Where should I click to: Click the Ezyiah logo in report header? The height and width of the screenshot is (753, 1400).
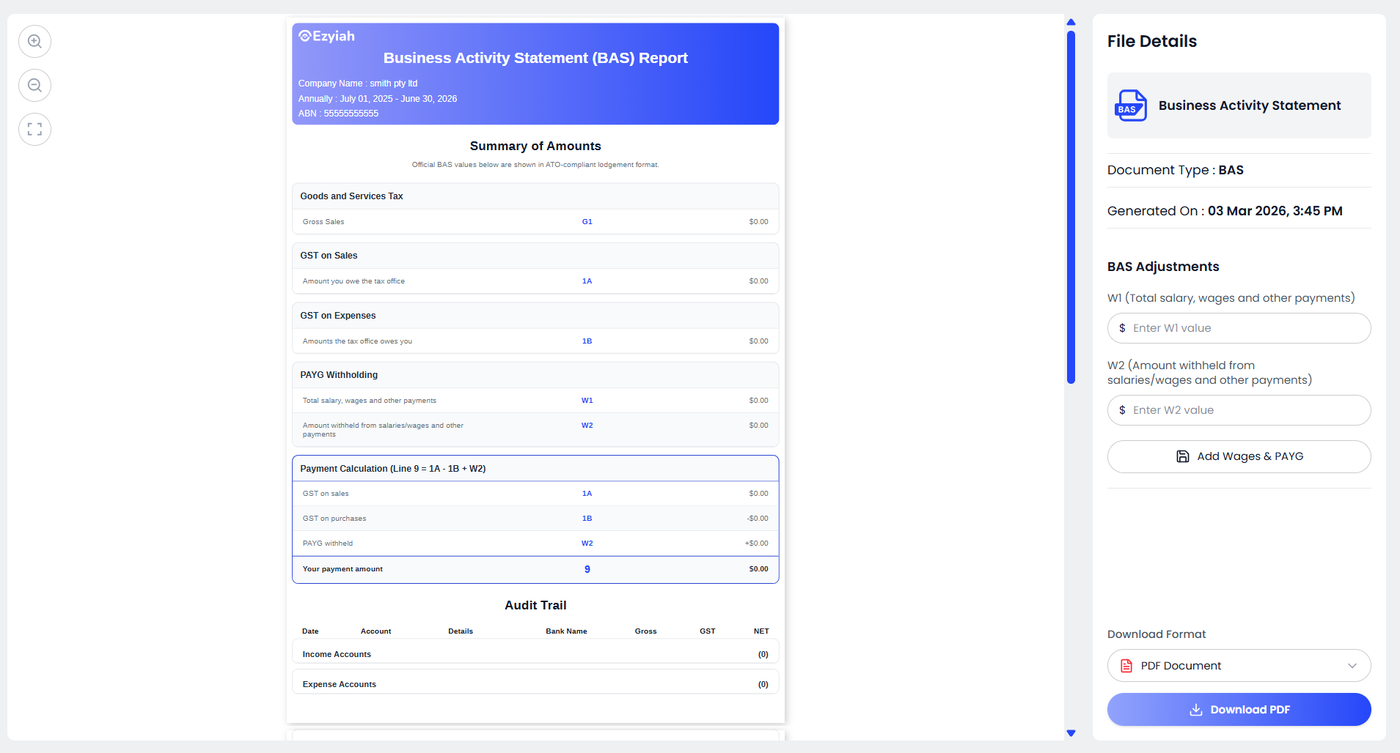[327, 36]
